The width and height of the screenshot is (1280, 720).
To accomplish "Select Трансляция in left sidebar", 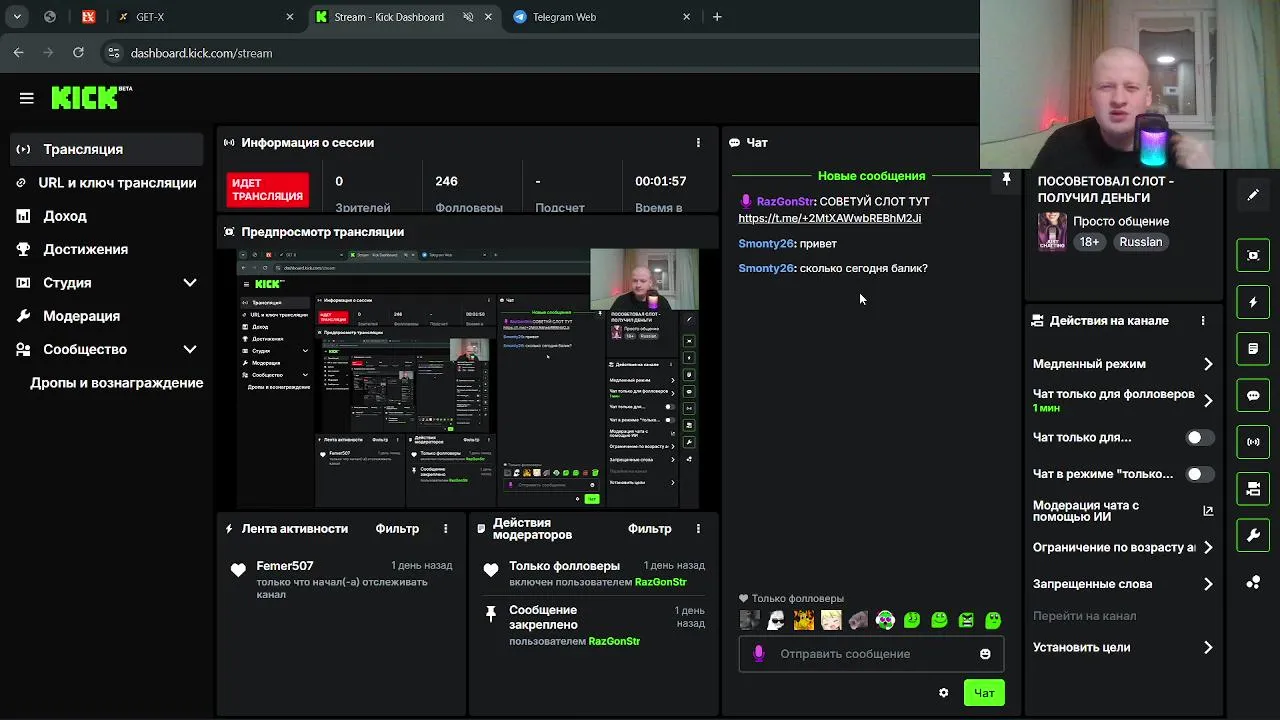I will tap(106, 149).
